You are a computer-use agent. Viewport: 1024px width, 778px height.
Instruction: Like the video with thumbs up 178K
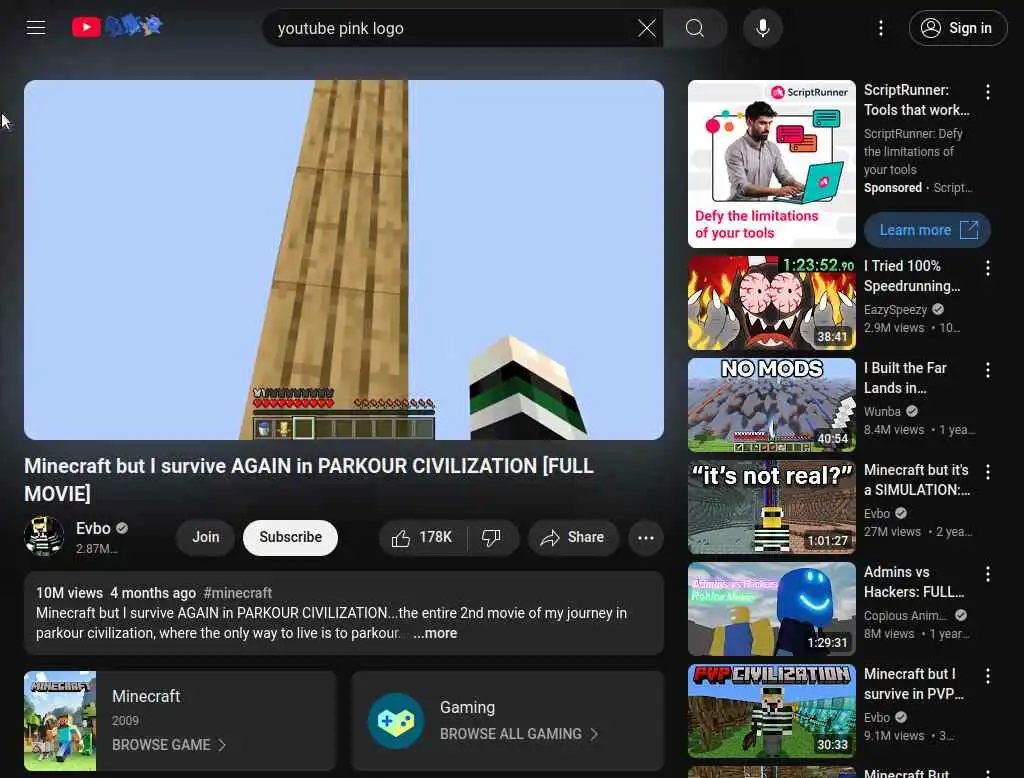click(422, 538)
